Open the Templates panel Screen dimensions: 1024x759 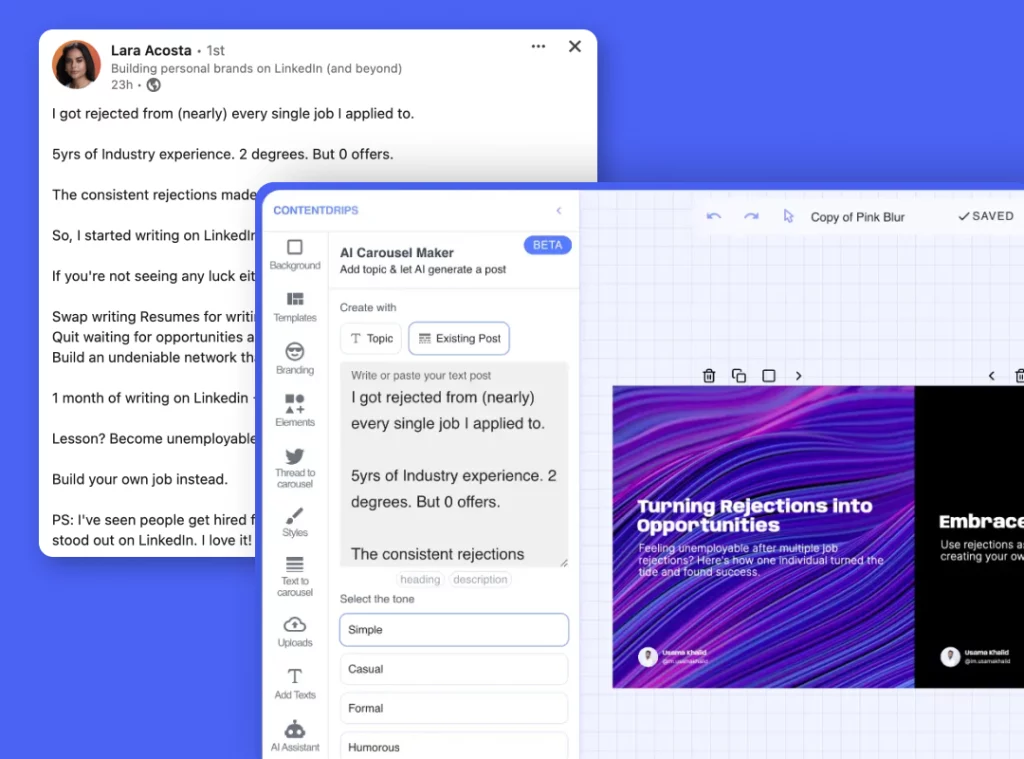click(x=295, y=306)
